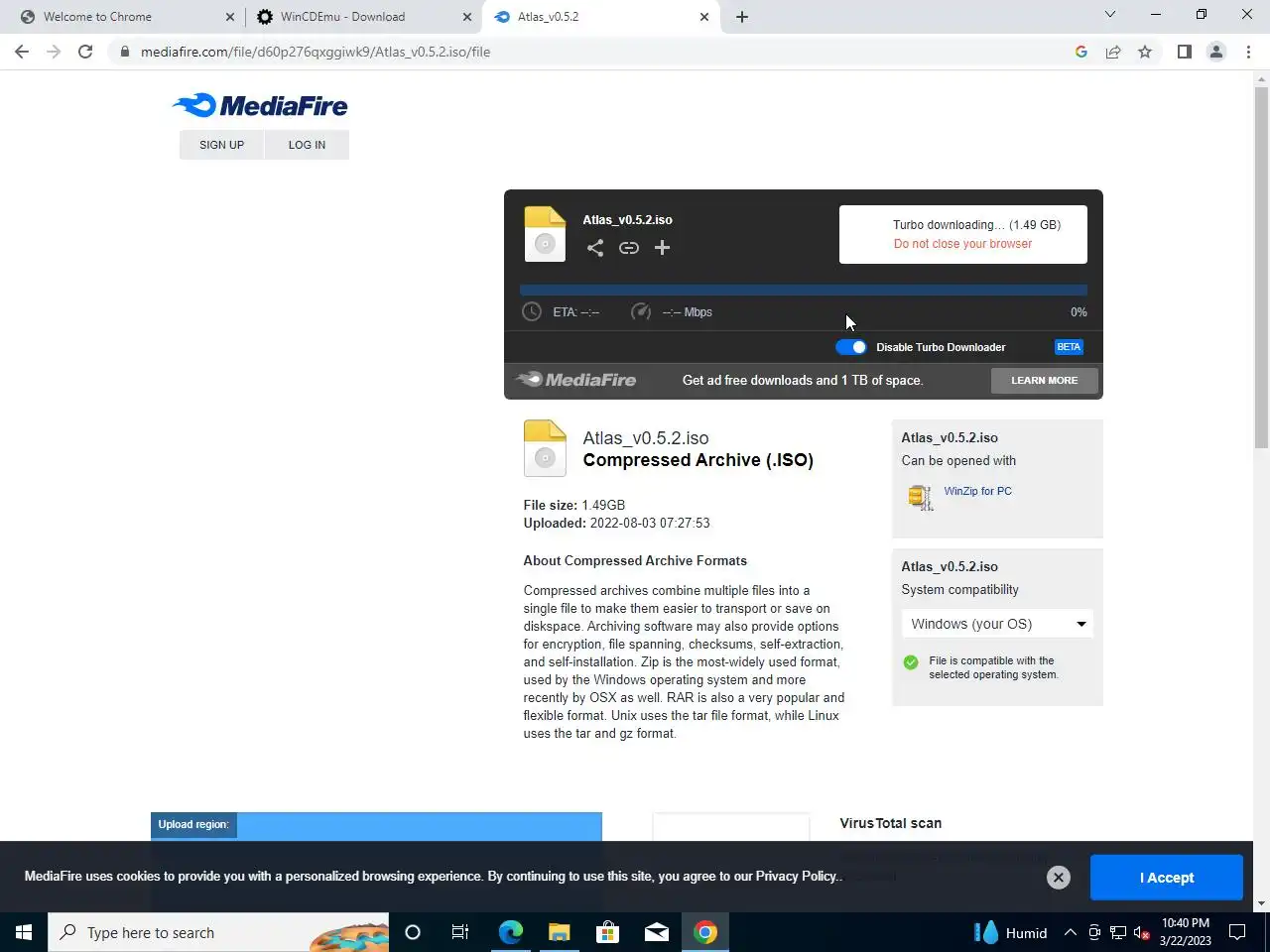The width and height of the screenshot is (1270, 952).
Task: Close the Atlas_v0.5.2 tab
Action: click(x=704, y=17)
